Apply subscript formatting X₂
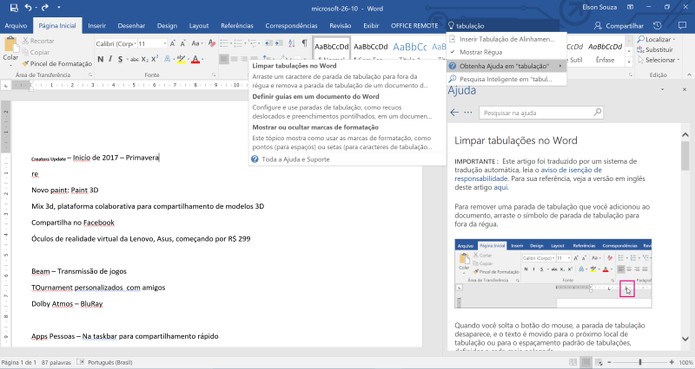This screenshot has width=695, height=369. pyautogui.click(x=145, y=59)
